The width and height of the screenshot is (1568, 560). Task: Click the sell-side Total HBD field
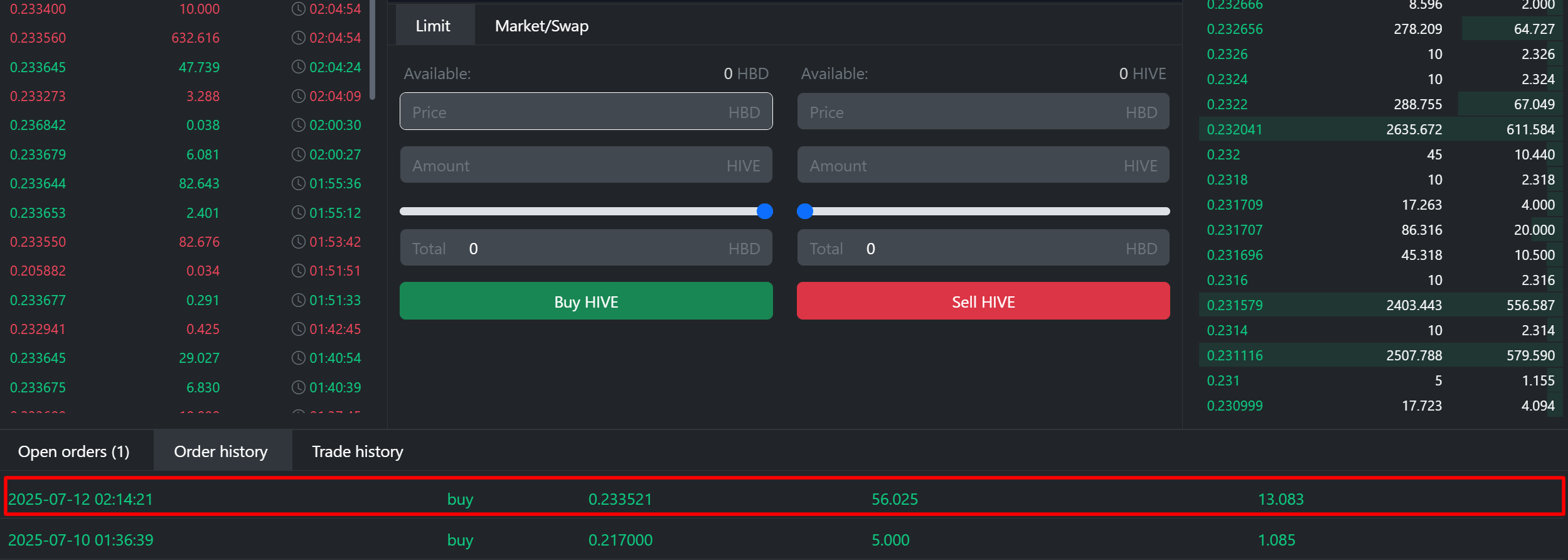tap(983, 248)
